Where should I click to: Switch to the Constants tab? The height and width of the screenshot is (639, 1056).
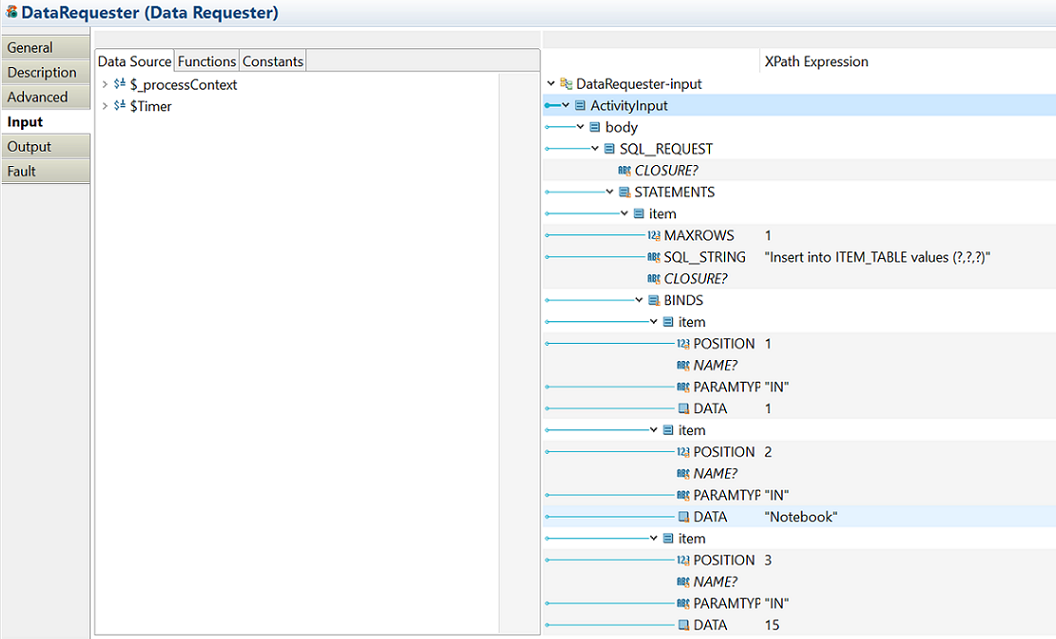point(273,61)
